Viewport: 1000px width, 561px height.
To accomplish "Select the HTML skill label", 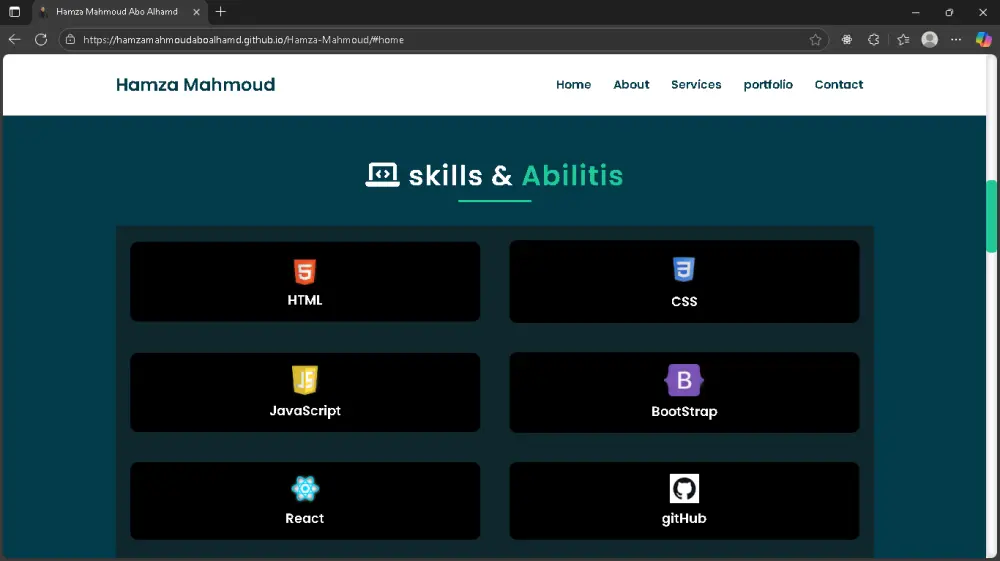I will (305, 300).
